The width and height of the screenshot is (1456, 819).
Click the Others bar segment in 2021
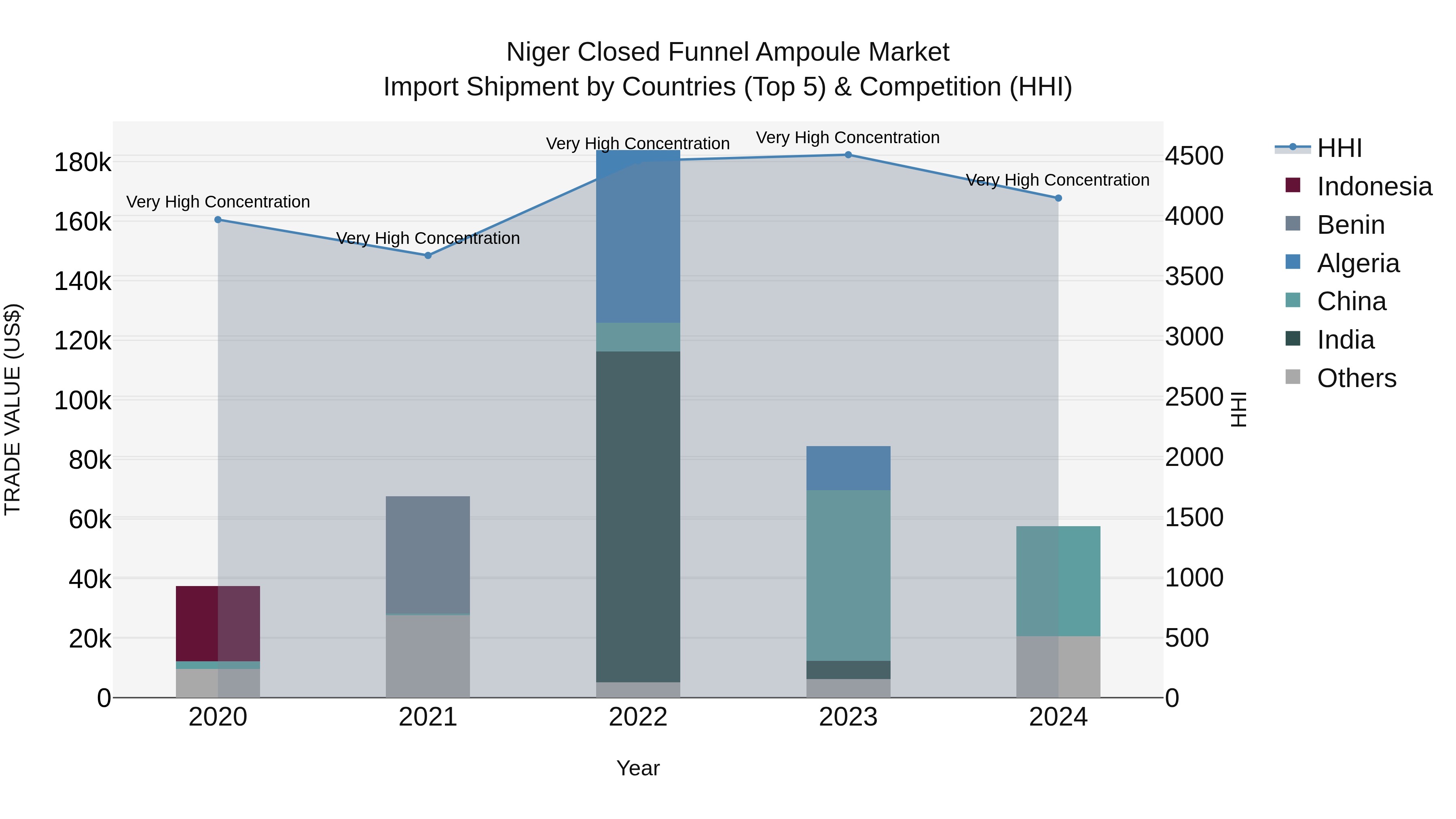pyautogui.click(x=428, y=656)
